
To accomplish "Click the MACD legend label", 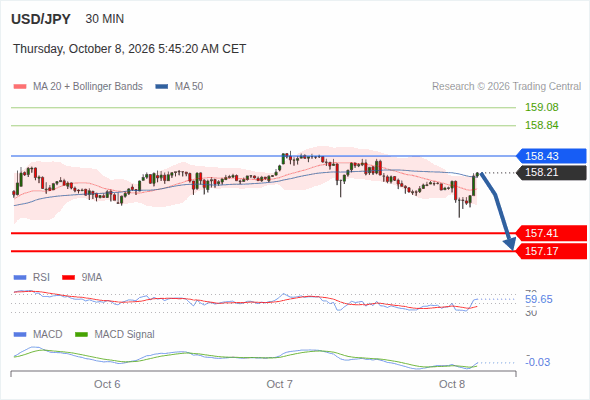I will (47, 334).
